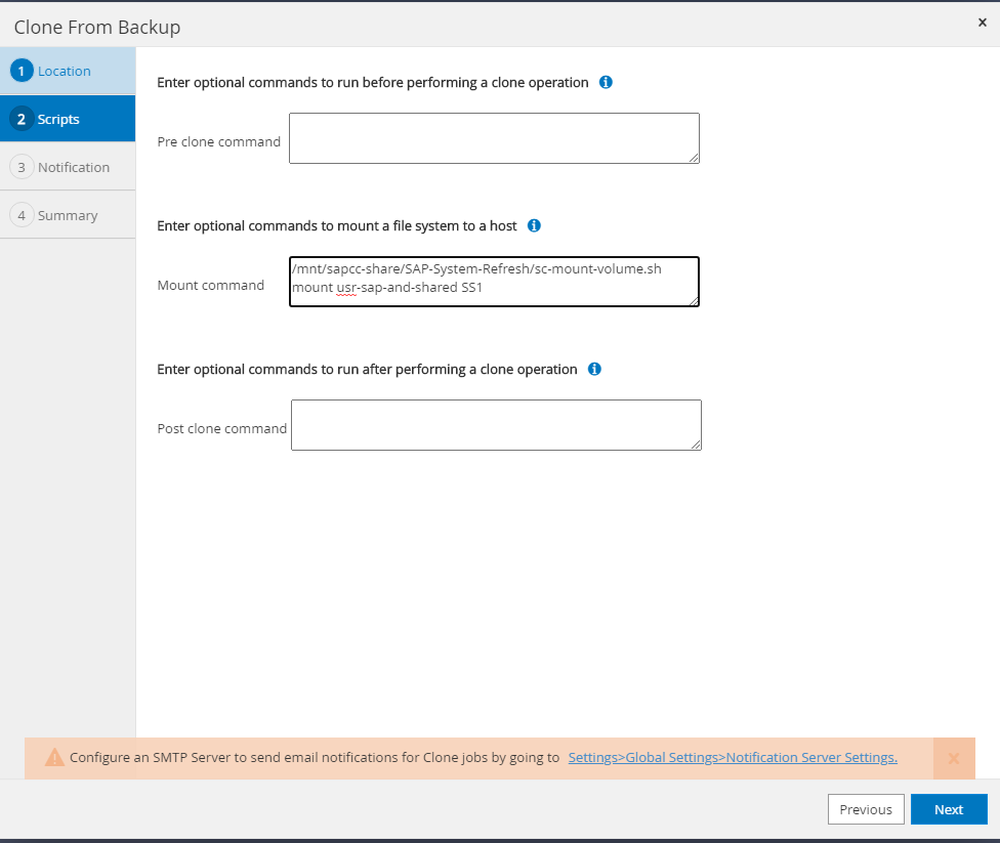Viewport: 1000px width, 843px height.
Task: Open the Notification Server Settings link
Action: (x=732, y=758)
